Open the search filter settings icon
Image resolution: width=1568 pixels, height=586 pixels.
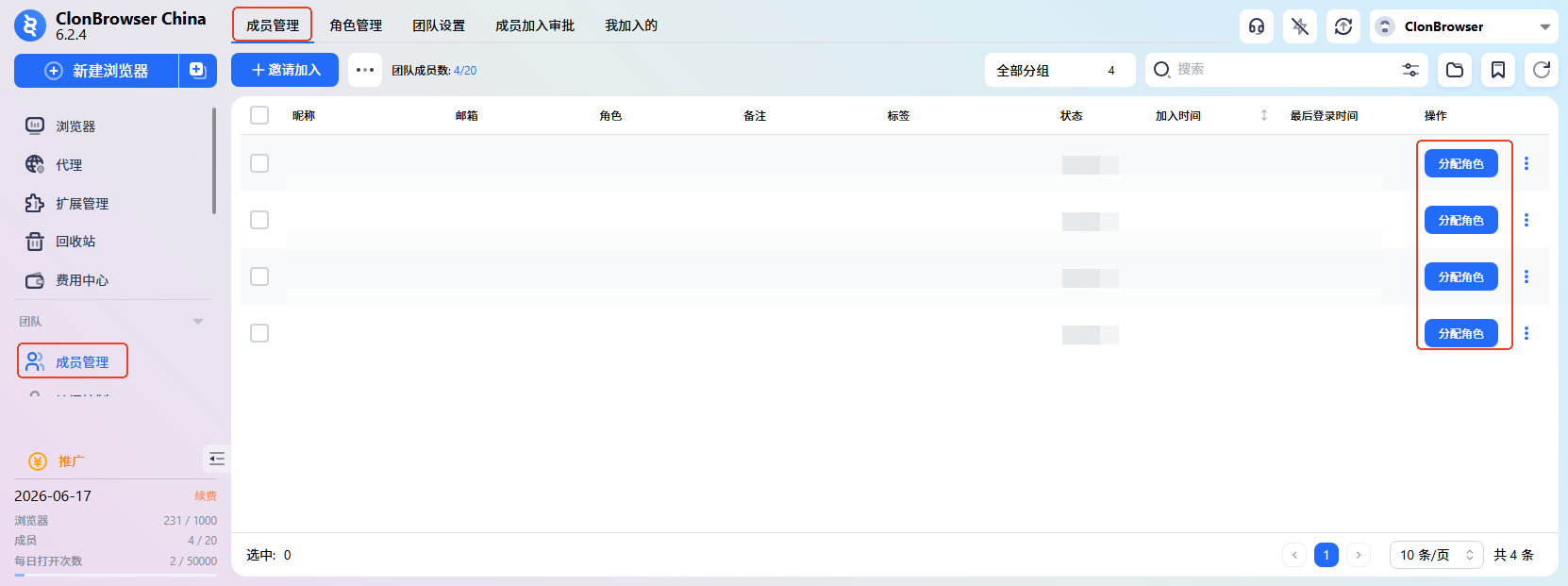(x=1410, y=70)
